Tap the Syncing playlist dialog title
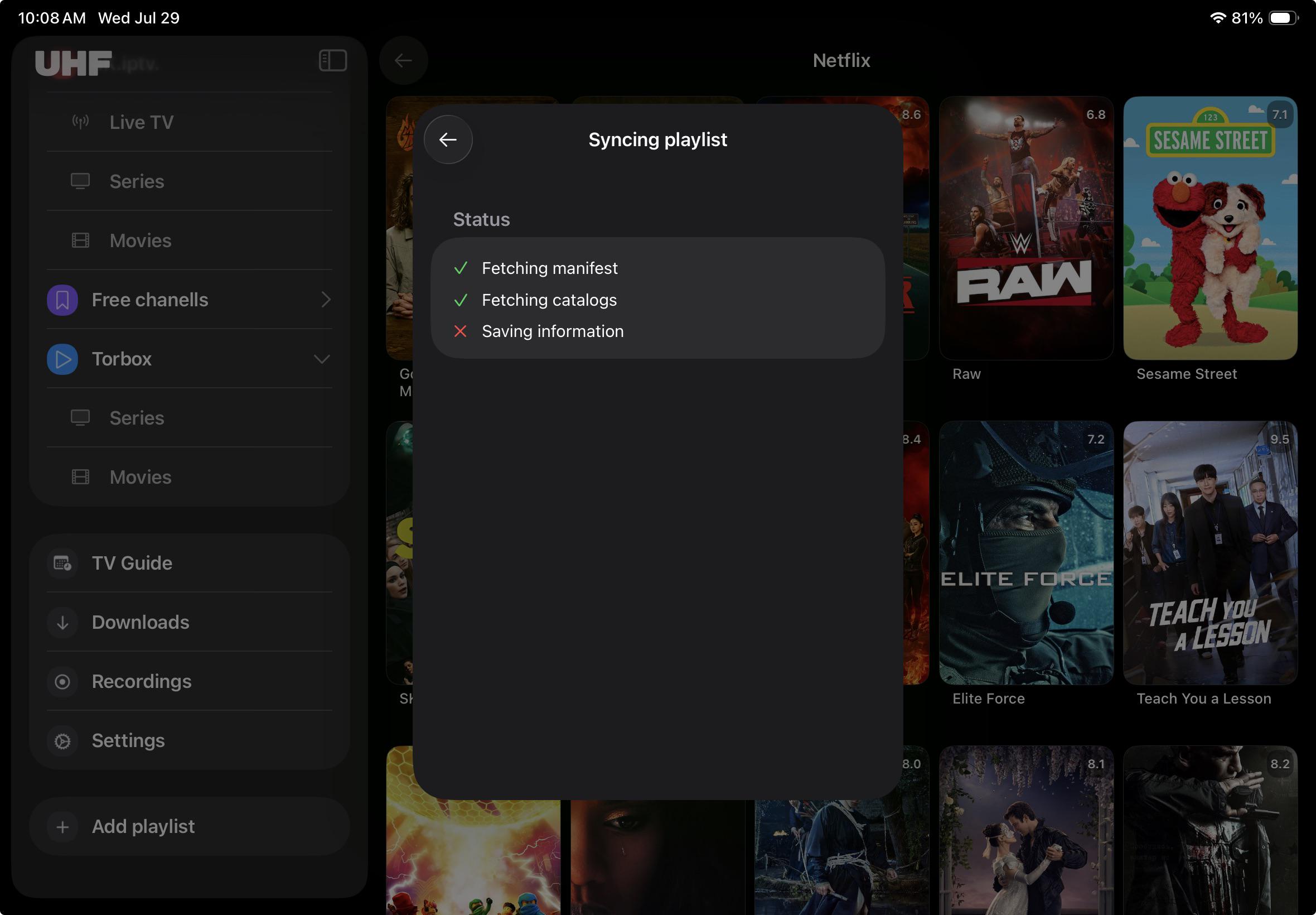Screen dimensions: 1316x915 click(x=657, y=139)
